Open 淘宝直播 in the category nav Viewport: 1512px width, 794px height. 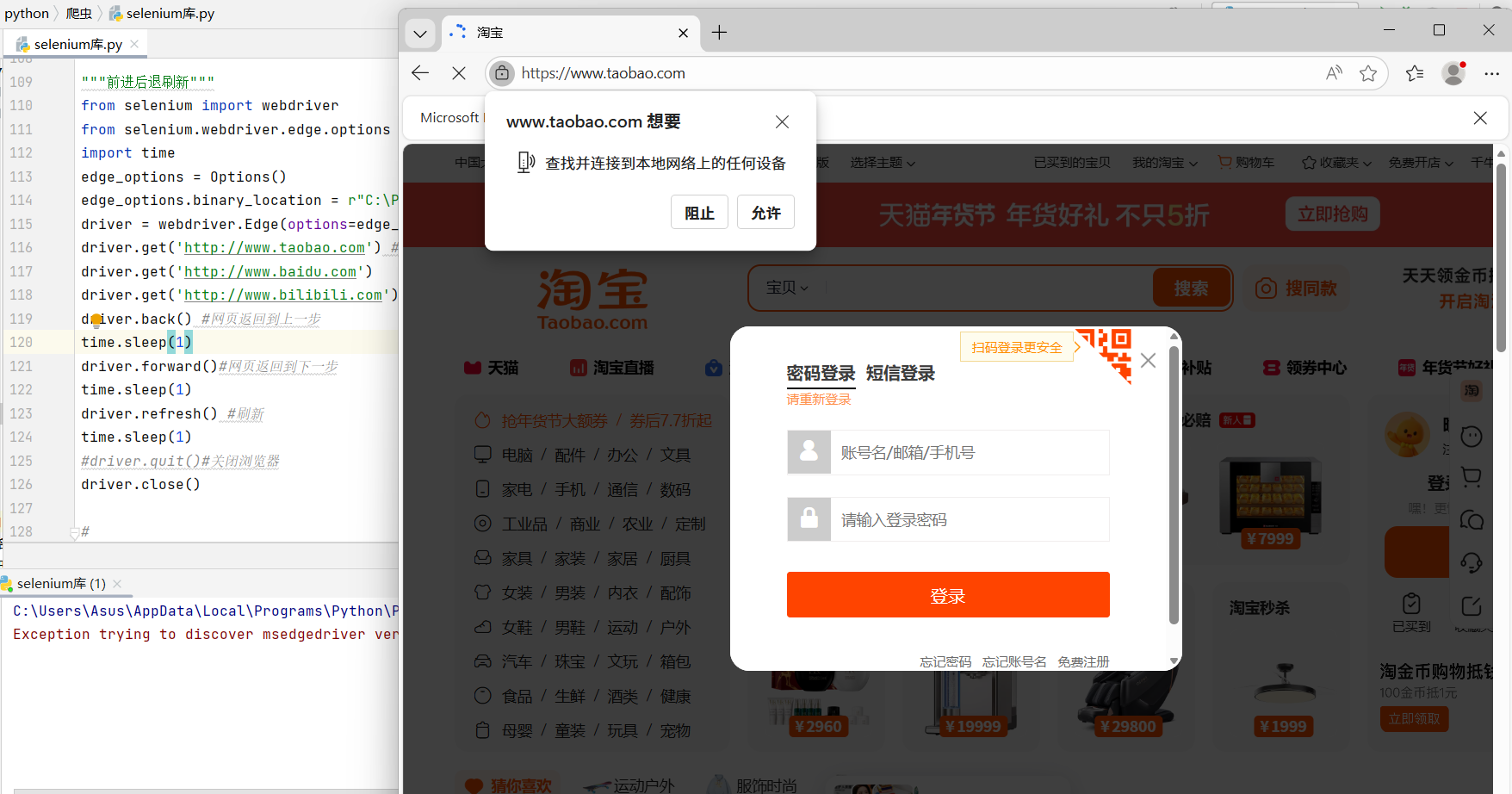[x=612, y=368]
